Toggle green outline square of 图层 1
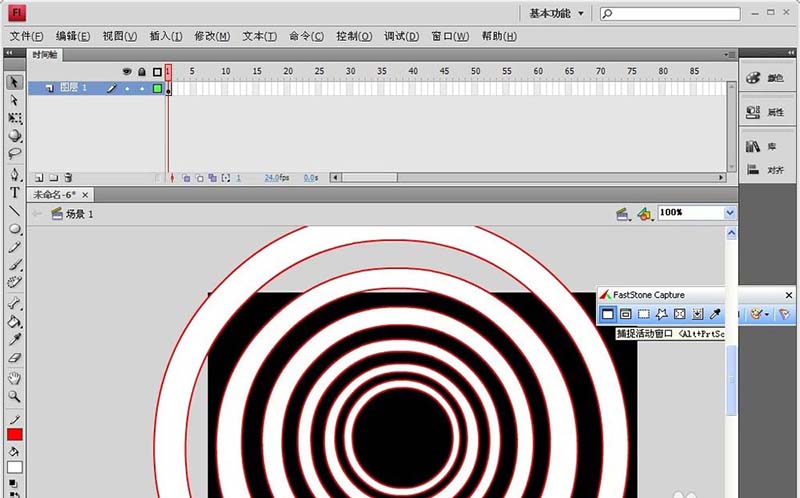The width and height of the screenshot is (800, 498). click(157, 89)
